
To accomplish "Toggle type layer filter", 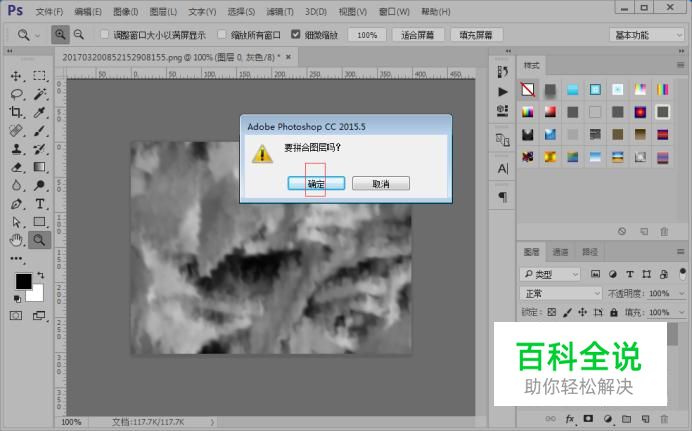I will [x=630, y=274].
